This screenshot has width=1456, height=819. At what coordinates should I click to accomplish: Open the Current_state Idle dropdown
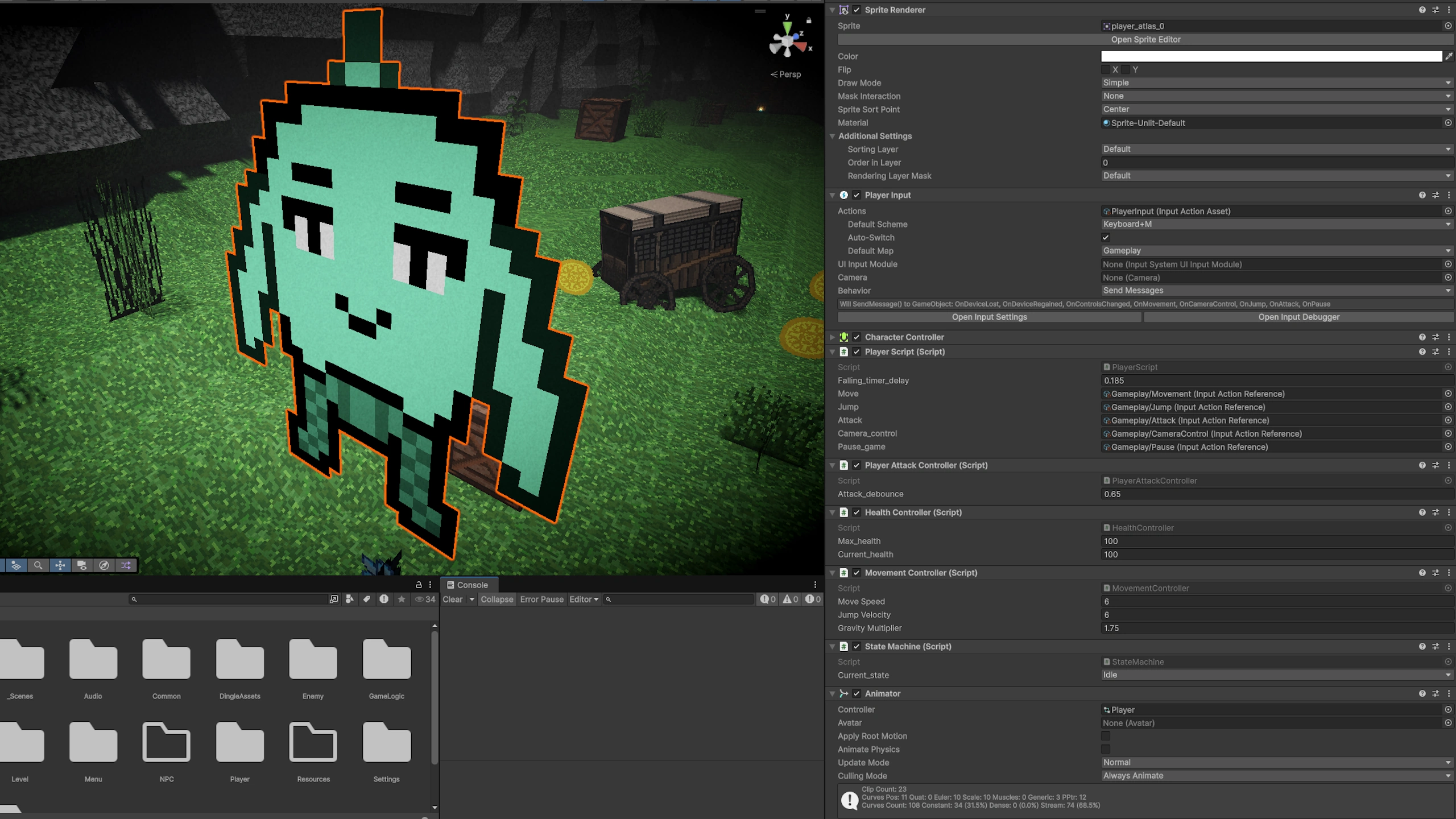(1274, 675)
